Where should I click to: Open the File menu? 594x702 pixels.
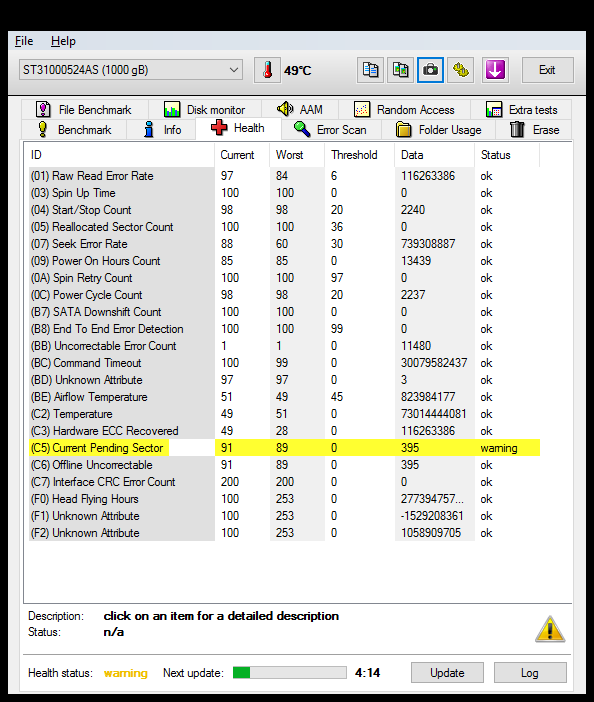[x=24, y=41]
